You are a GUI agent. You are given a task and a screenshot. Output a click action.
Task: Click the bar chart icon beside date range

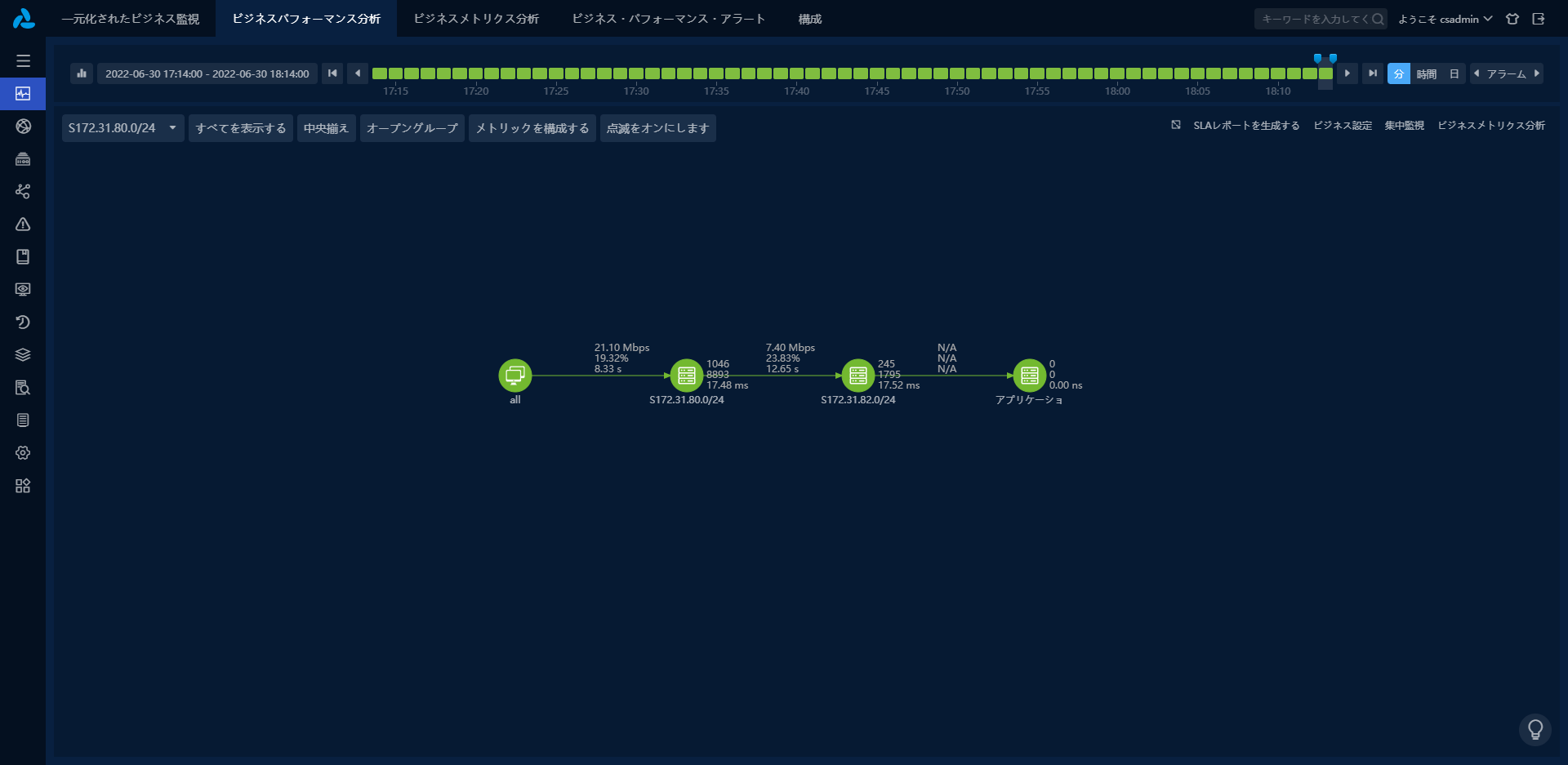point(82,73)
